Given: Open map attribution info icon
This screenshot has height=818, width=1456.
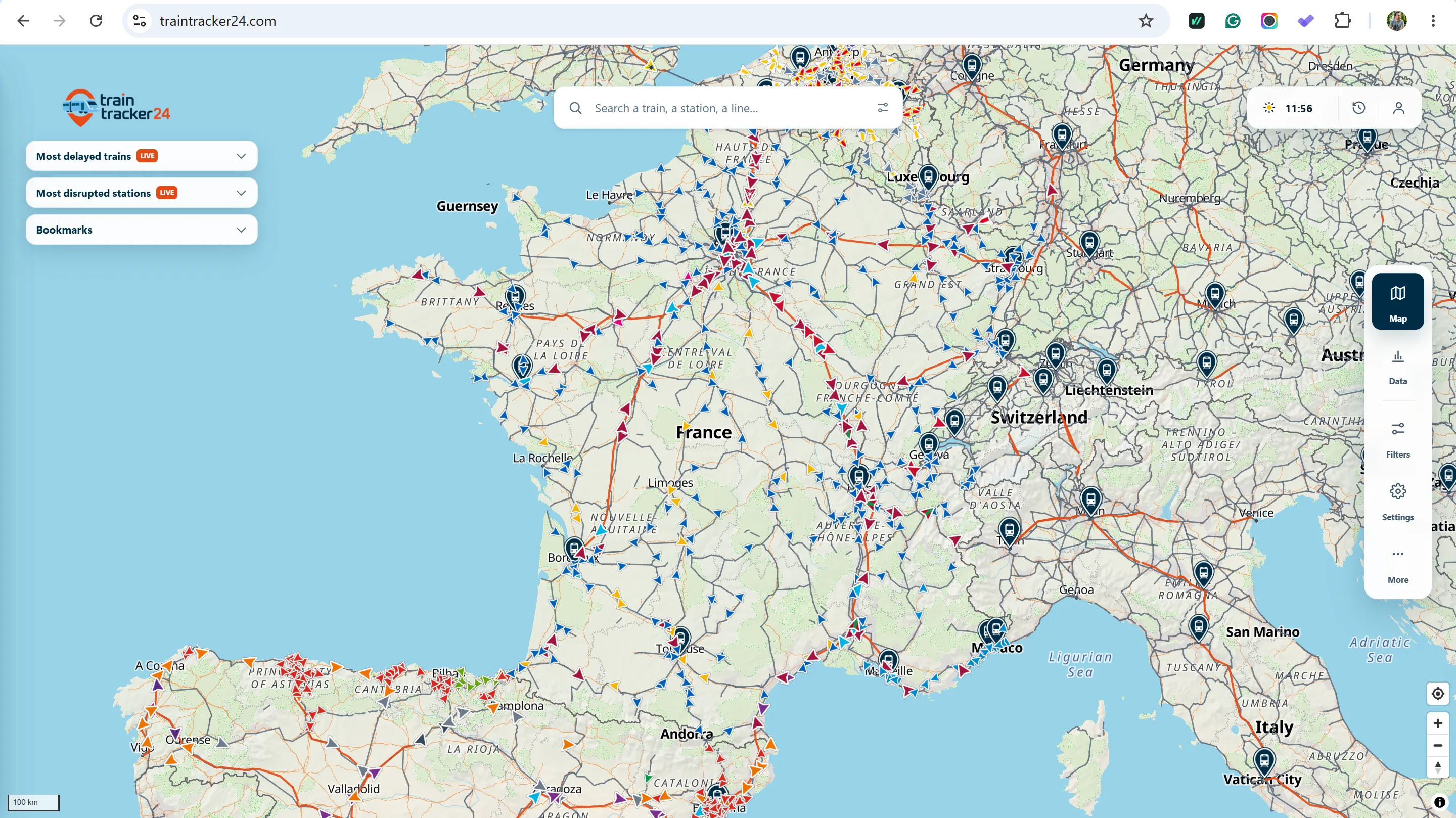Looking at the screenshot, I should (1440, 802).
